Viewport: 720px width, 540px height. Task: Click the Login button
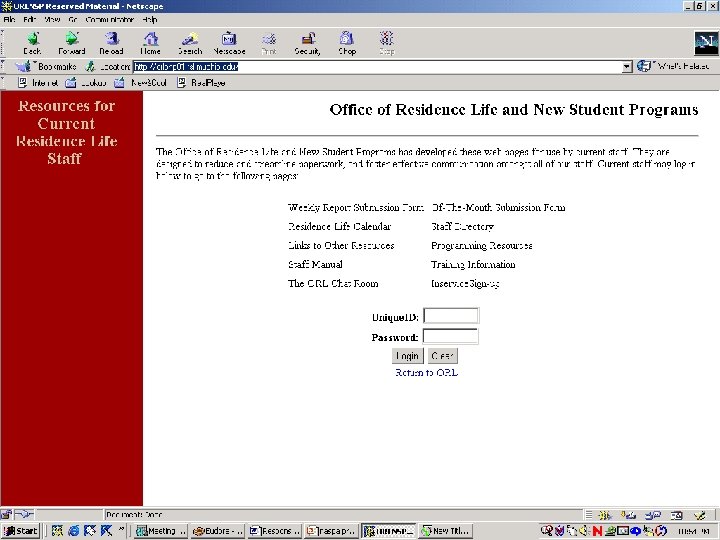point(407,356)
